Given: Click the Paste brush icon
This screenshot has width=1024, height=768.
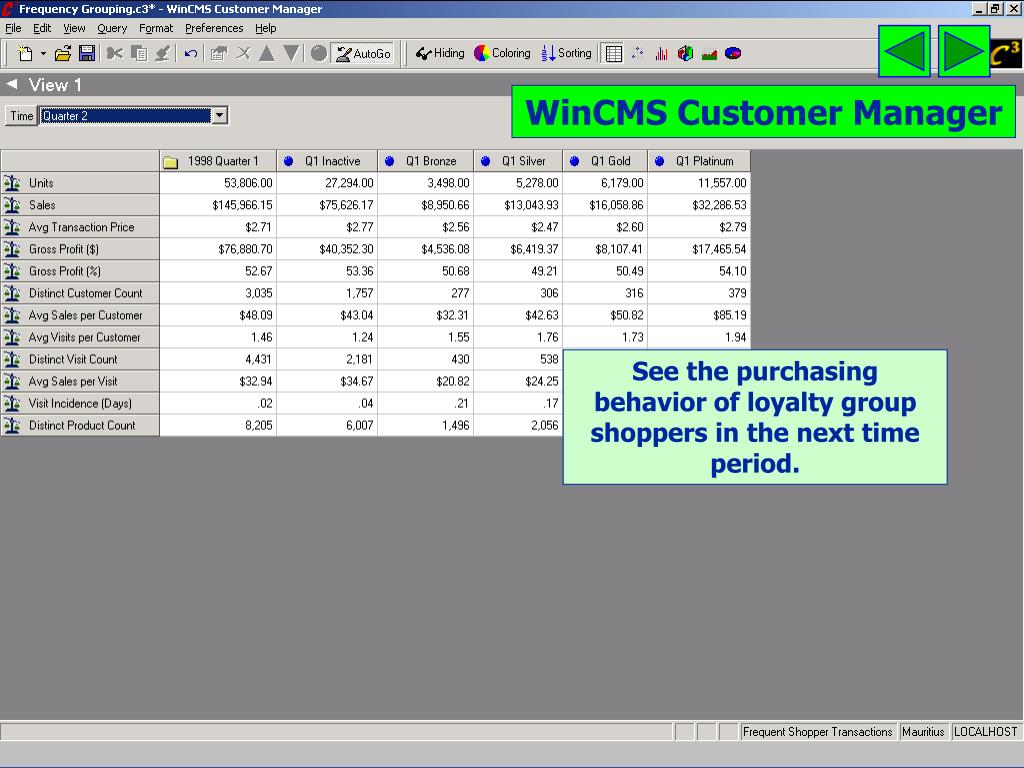Looking at the screenshot, I should click(163, 54).
